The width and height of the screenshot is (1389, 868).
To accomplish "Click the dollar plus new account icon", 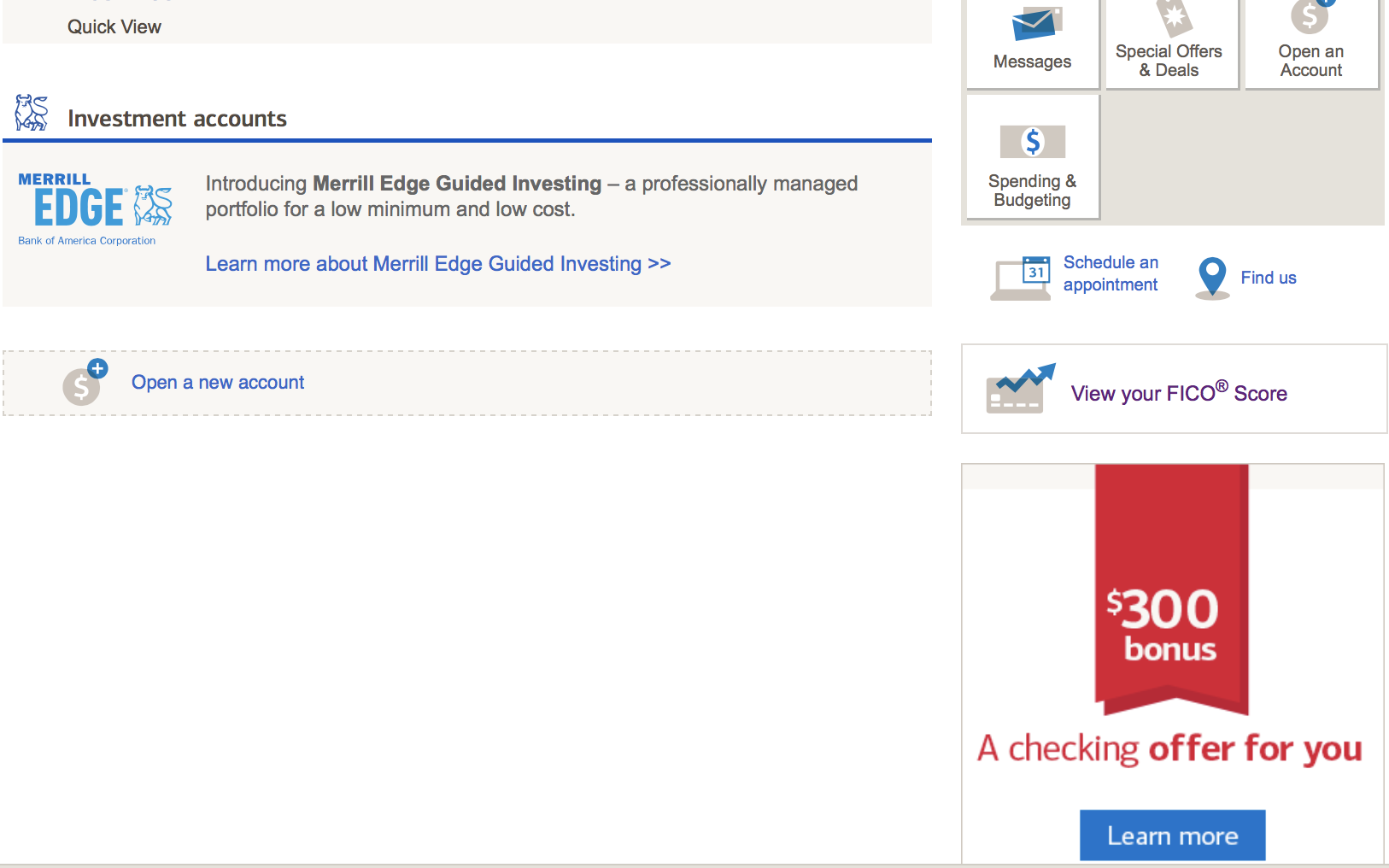I will (85, 383).
